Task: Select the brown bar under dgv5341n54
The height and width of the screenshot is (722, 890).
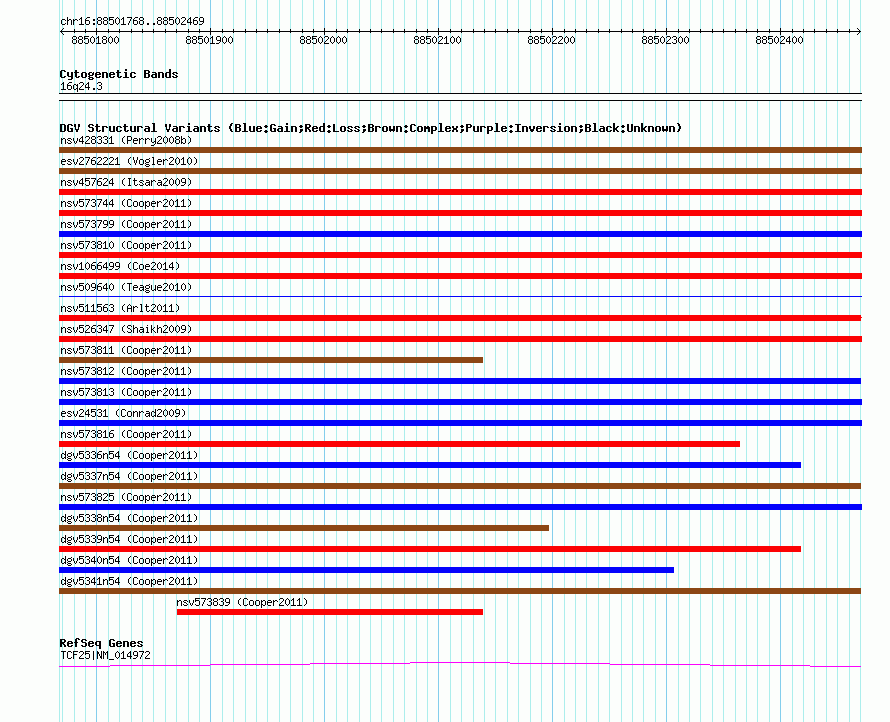Action: [460, 591]
